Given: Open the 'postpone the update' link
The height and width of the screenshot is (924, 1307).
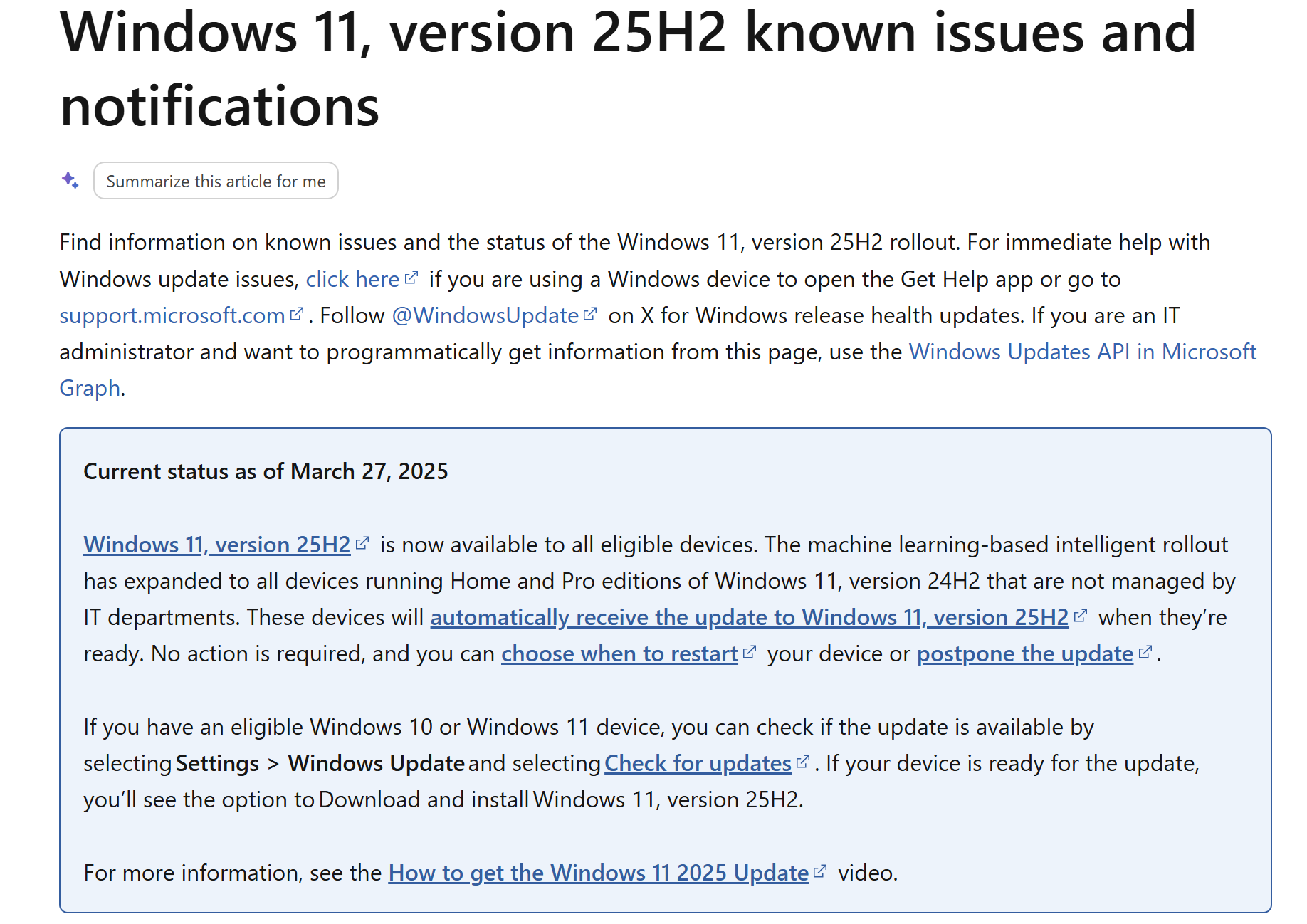Looking at the screenshot, I should coord(1024,654).
